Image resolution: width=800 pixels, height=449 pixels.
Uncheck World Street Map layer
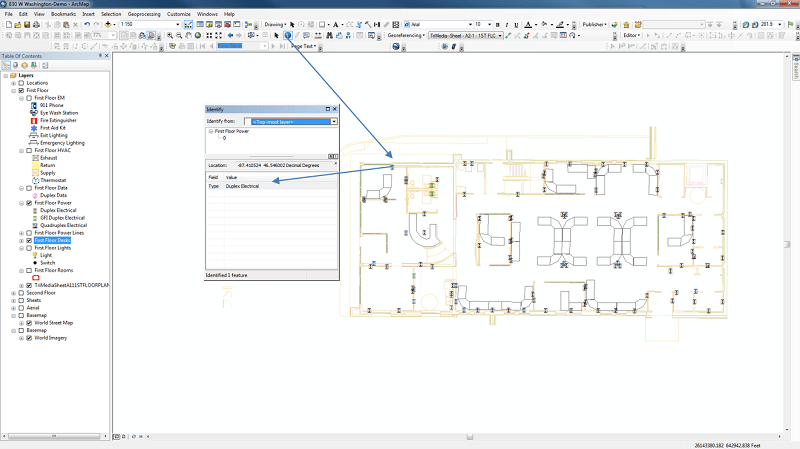pos(29,323)
